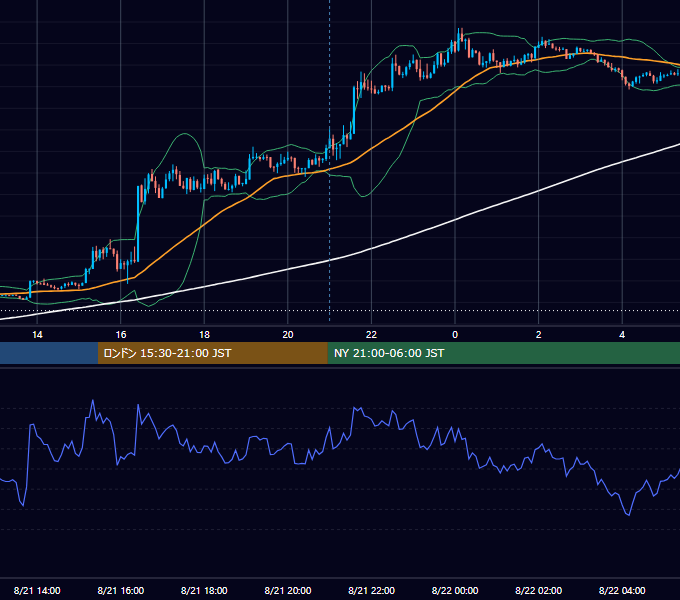Click the hour label 4 on time axis
680x600 pixels.
tap(622, 335)
